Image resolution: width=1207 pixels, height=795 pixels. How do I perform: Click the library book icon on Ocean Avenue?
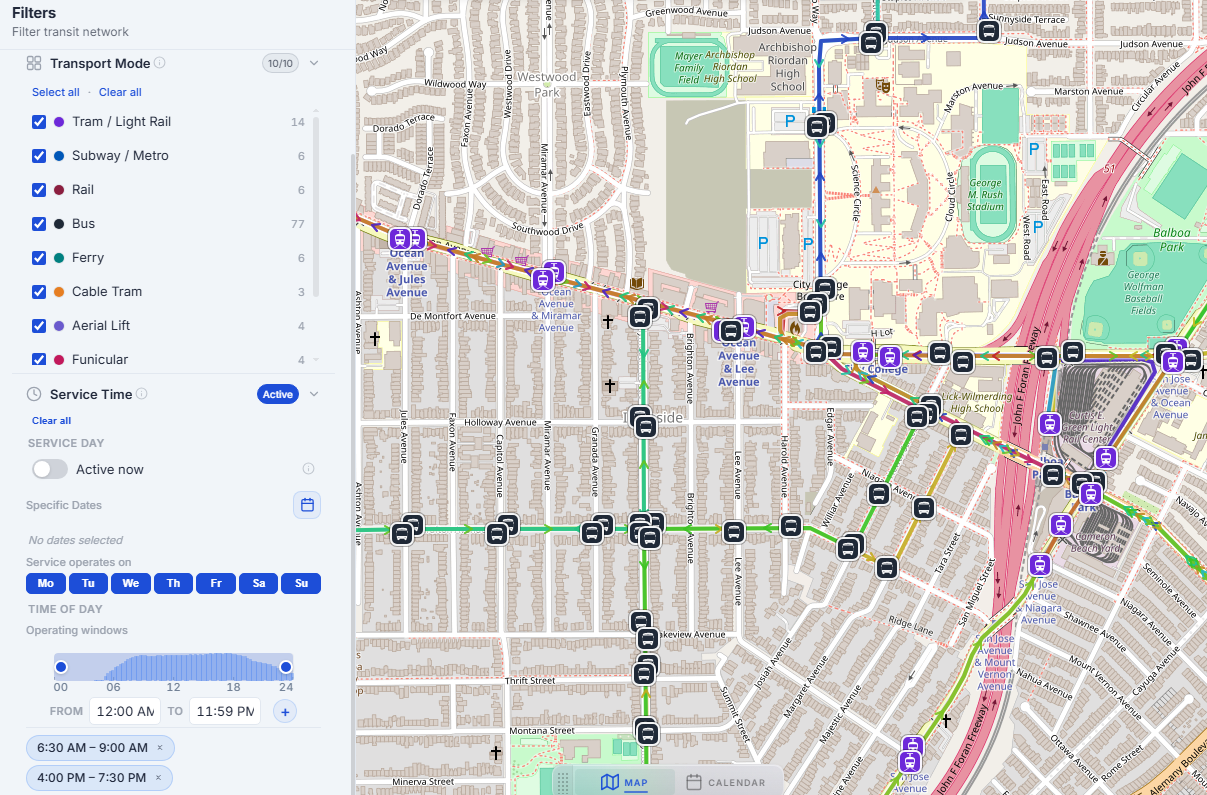636,285
